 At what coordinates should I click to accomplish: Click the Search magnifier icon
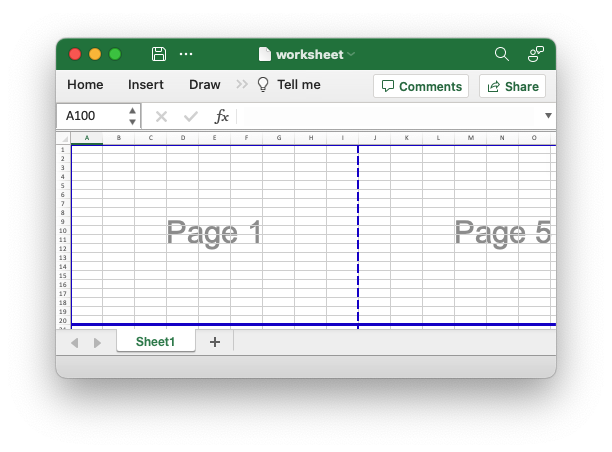(x=502, y=54)
